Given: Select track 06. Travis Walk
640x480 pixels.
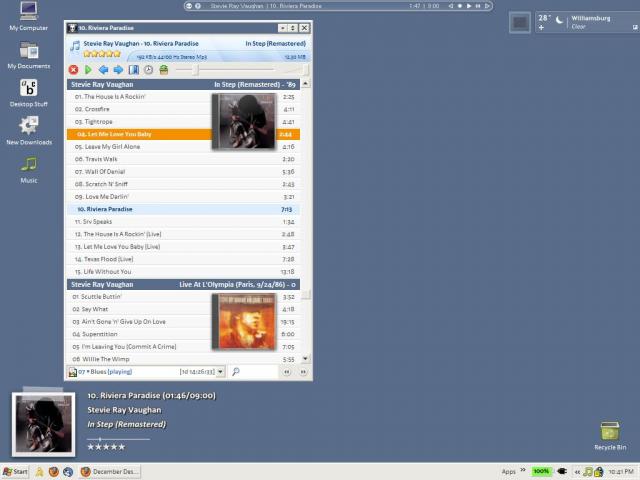Looking at the screenshot, I should point(183,159).
